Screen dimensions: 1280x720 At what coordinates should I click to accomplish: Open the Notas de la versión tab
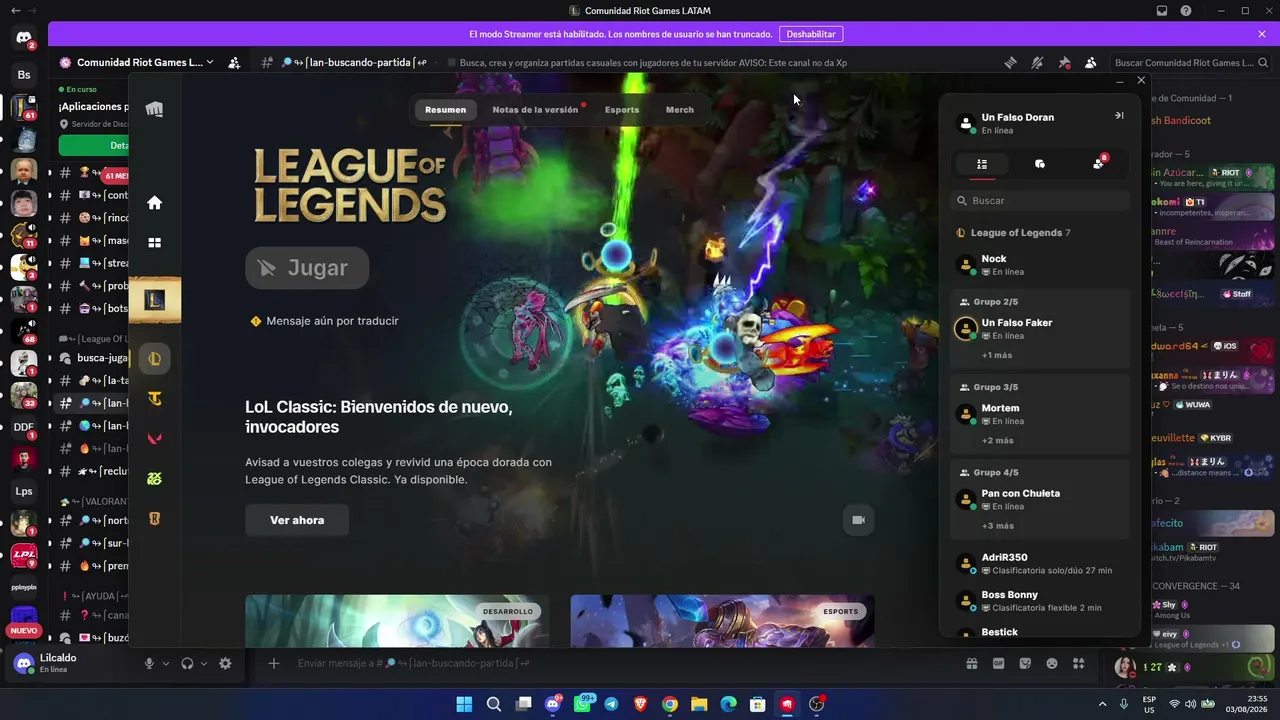click(x=535, y=109)
